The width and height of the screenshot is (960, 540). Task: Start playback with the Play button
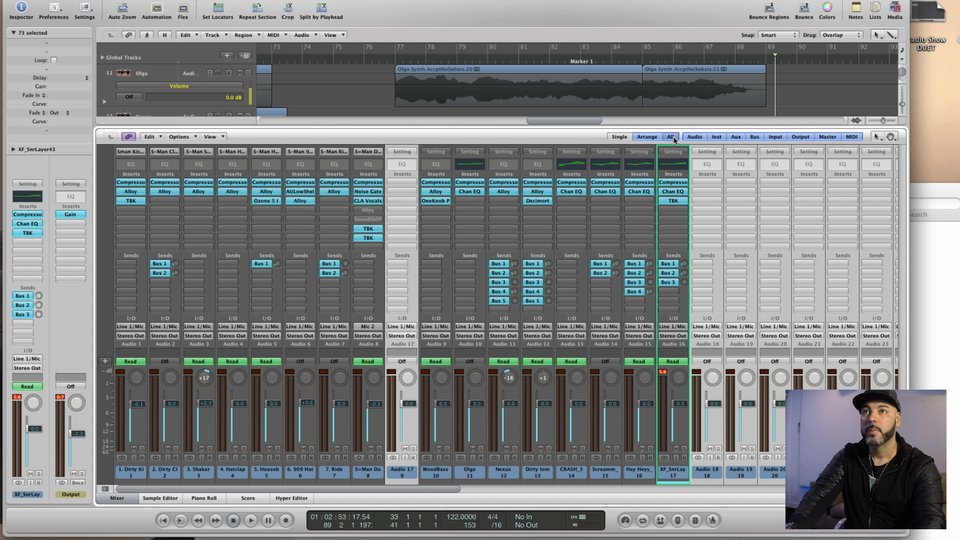point(251,520)
